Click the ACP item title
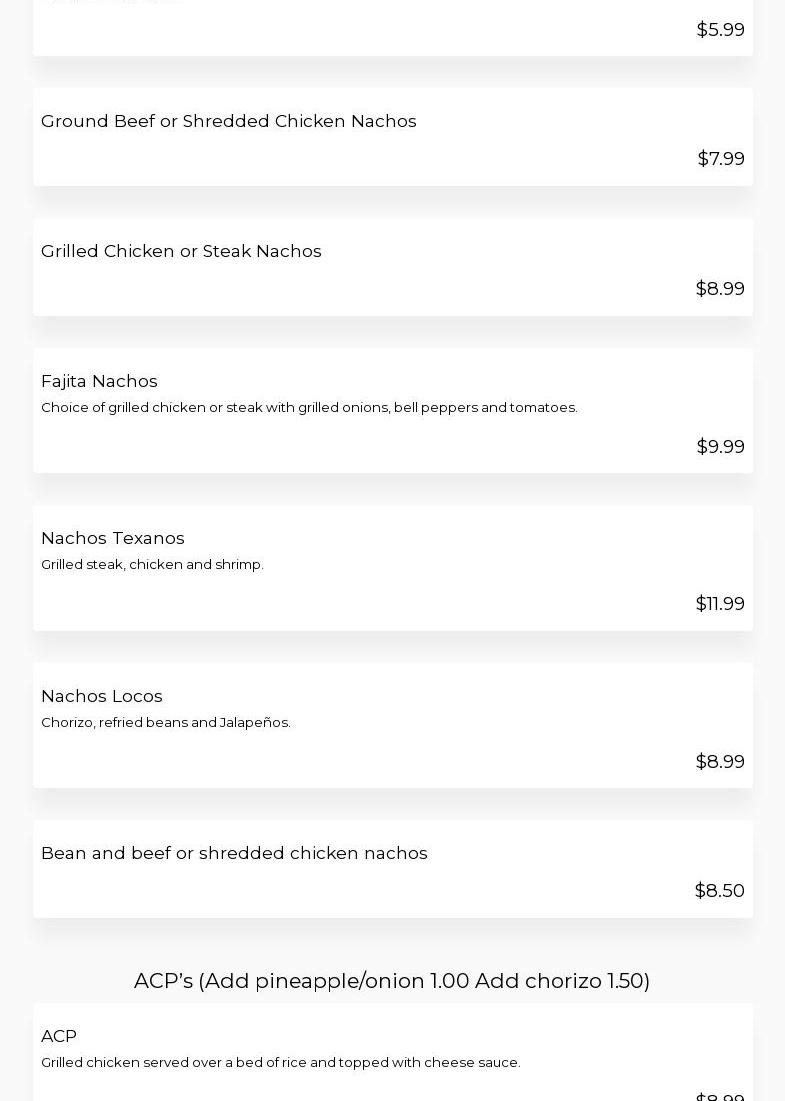The image size is (785, 1101). click(59, 1036)
